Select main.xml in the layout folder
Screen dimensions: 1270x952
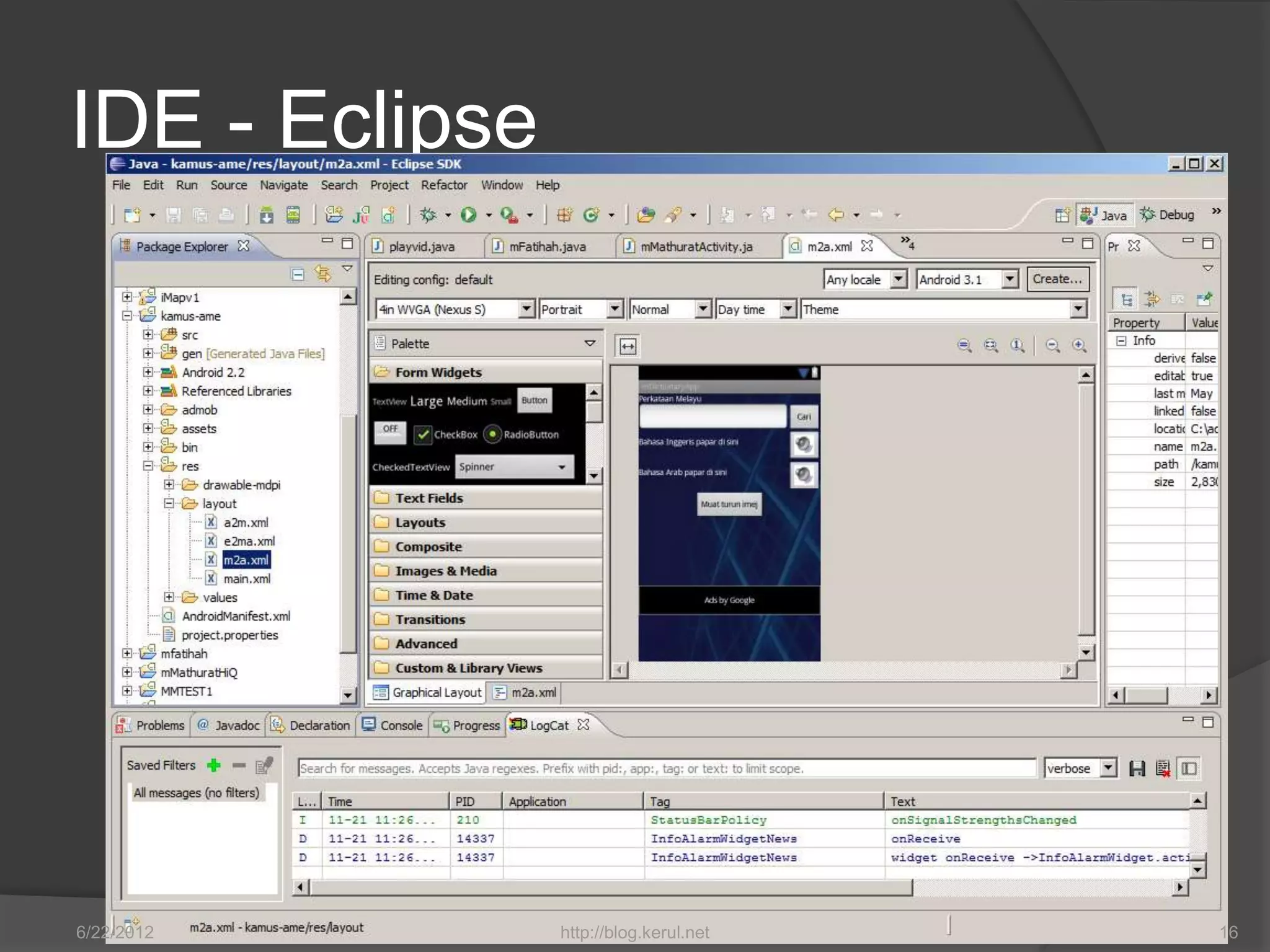point(247,579)
